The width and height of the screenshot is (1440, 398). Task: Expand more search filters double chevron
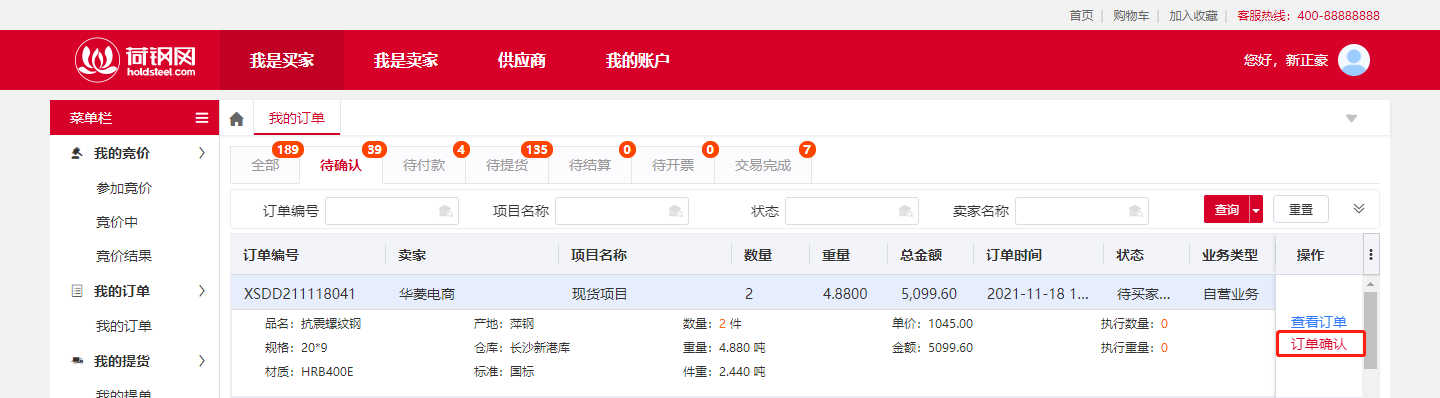pyautogui.click(x=1358, y=209)
